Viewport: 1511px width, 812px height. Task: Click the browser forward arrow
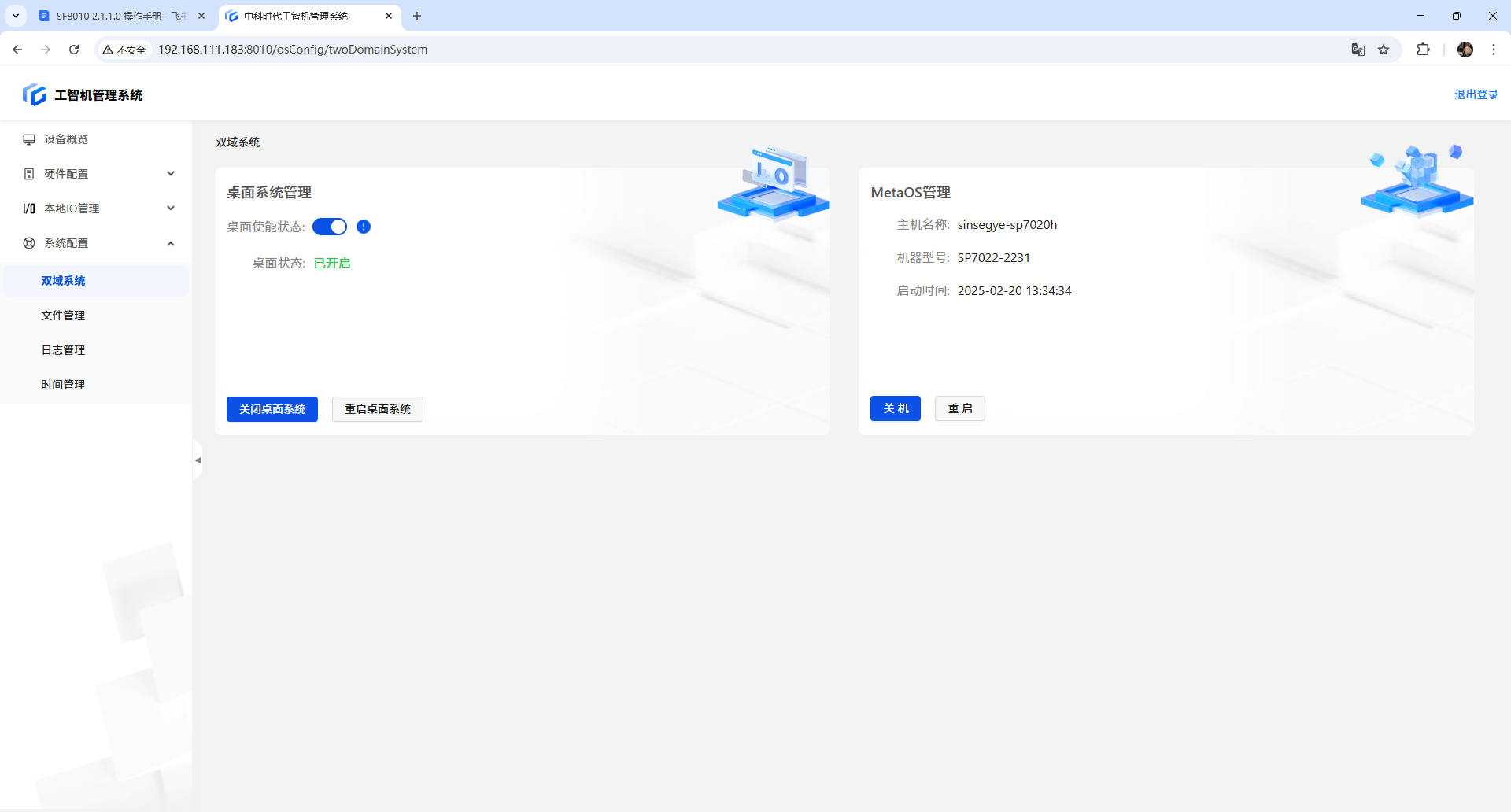click(46, 50)
